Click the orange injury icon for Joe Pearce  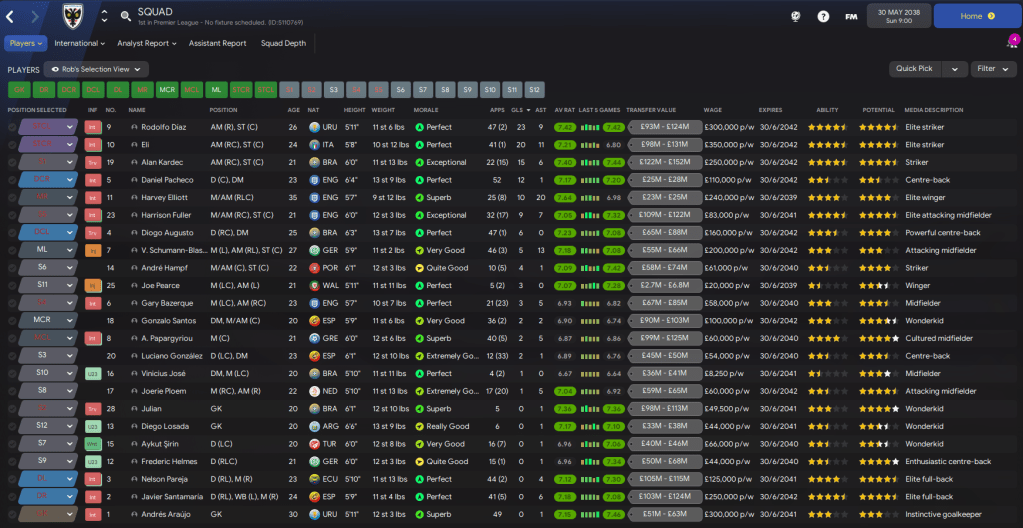coord(93,285)
